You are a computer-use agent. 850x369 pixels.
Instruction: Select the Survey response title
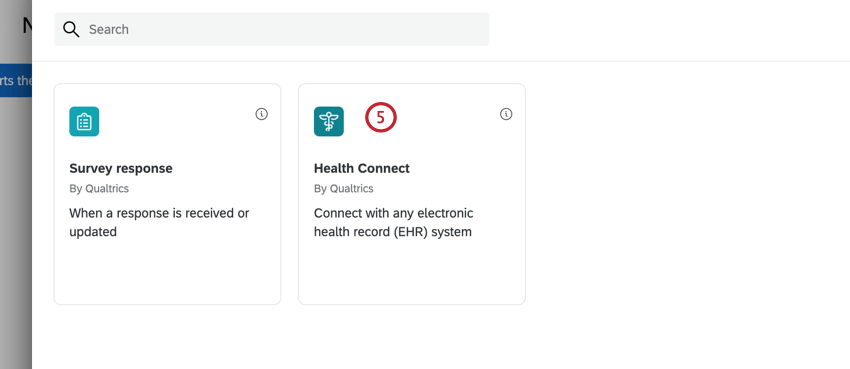click(121, 169)
